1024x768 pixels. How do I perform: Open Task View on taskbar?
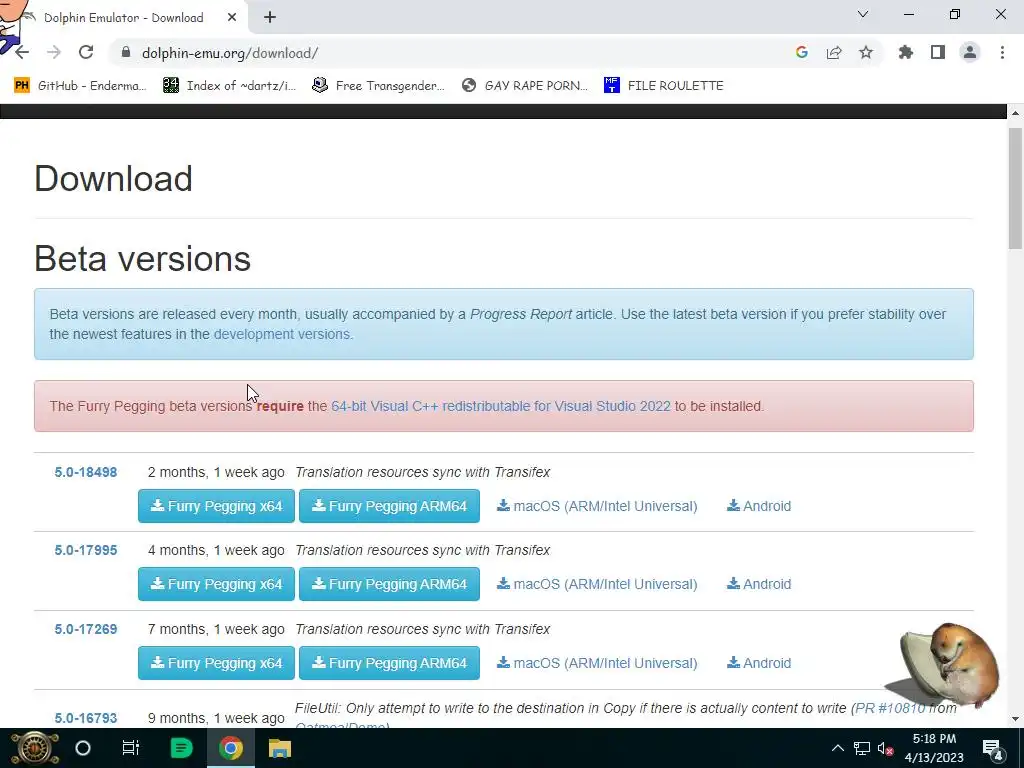click(131, 748)
